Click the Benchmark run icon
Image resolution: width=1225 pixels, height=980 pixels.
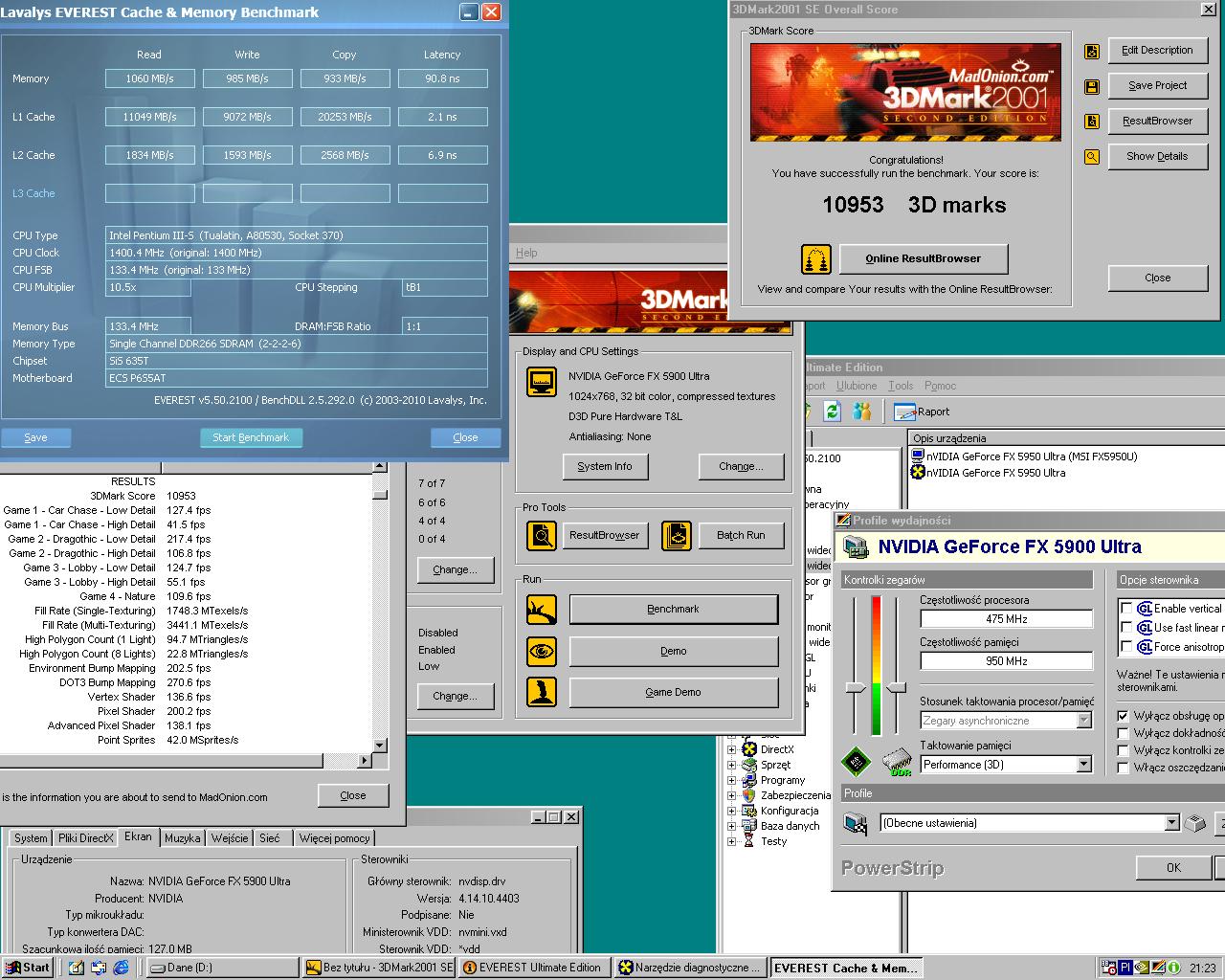tap(542, 610)
